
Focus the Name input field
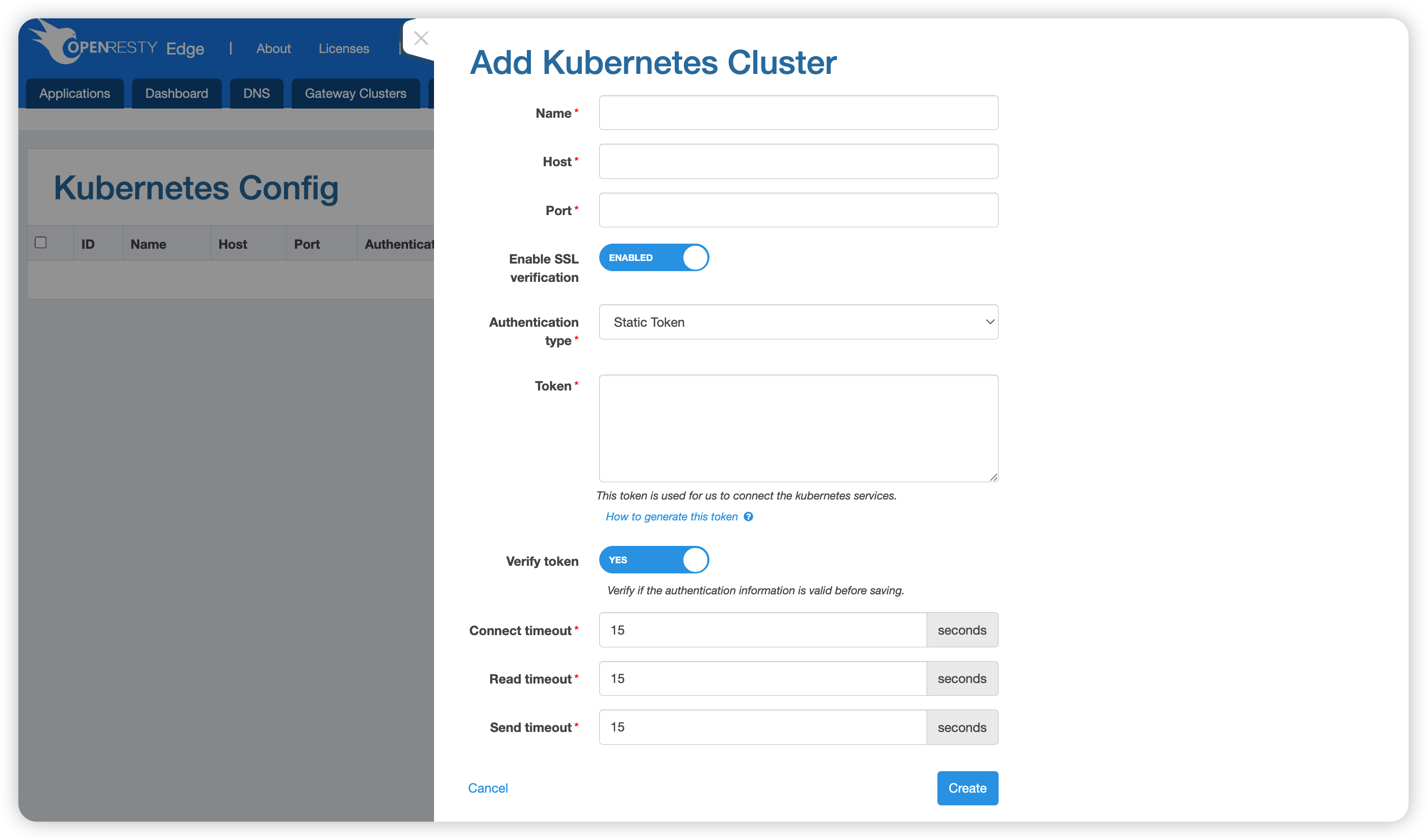tap(798, 113)
